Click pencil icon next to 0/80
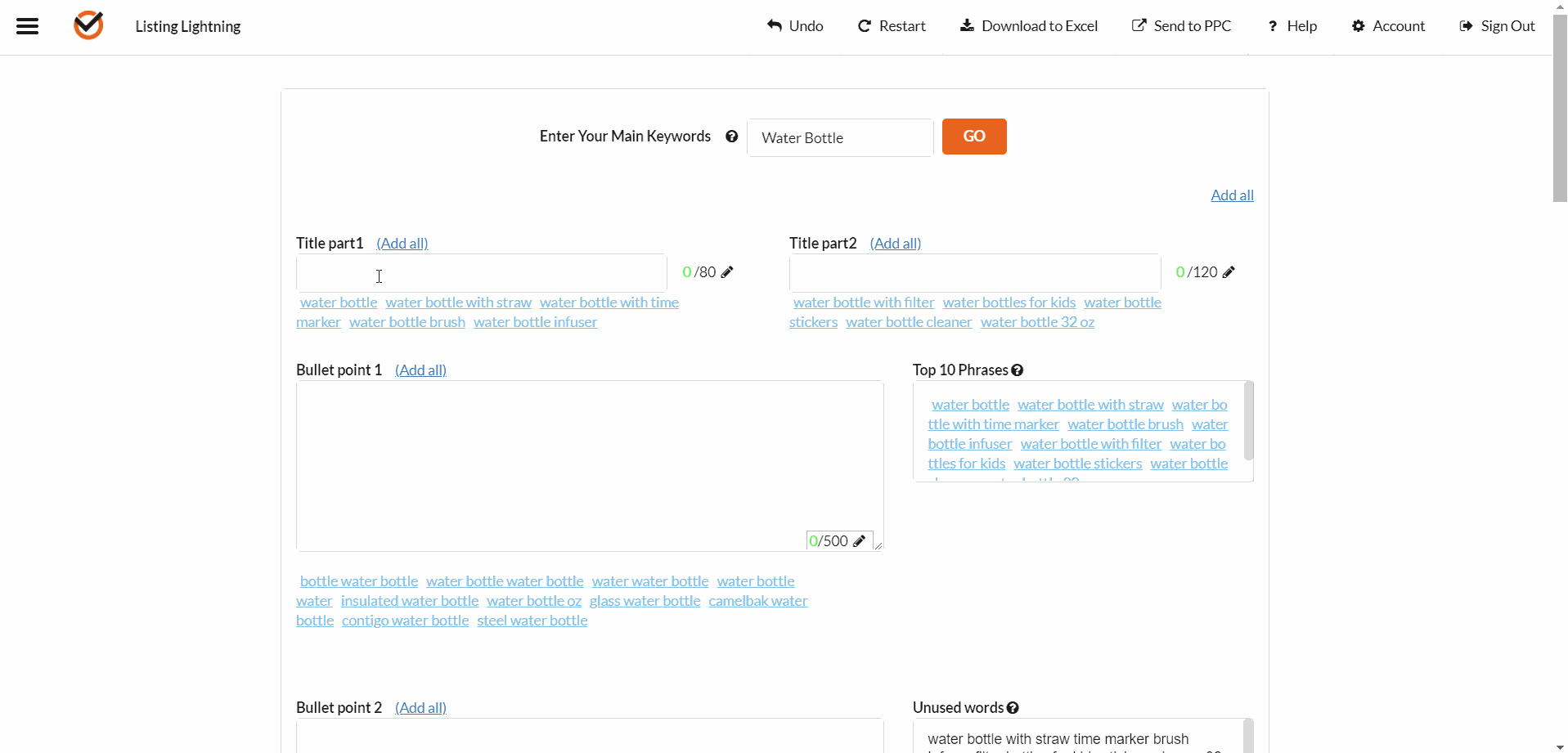The image size is (1568, 753). click(727, 272)
